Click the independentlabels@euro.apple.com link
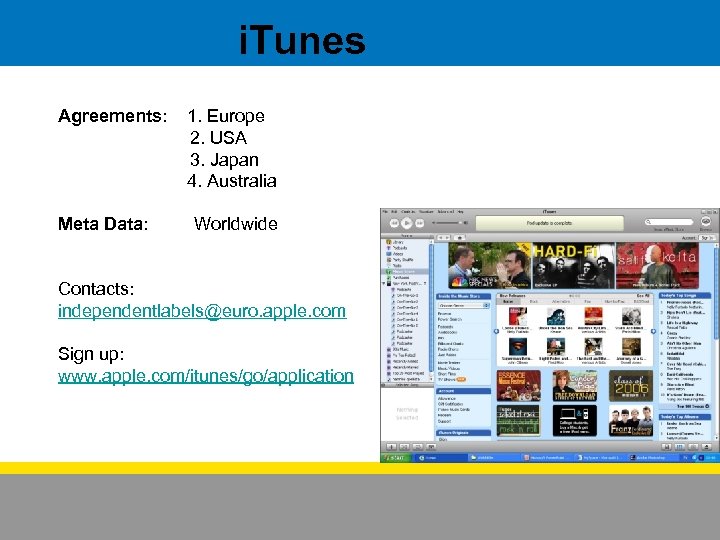Image resolution: width=720 pixels, height=540 pixels. [202, 311]
